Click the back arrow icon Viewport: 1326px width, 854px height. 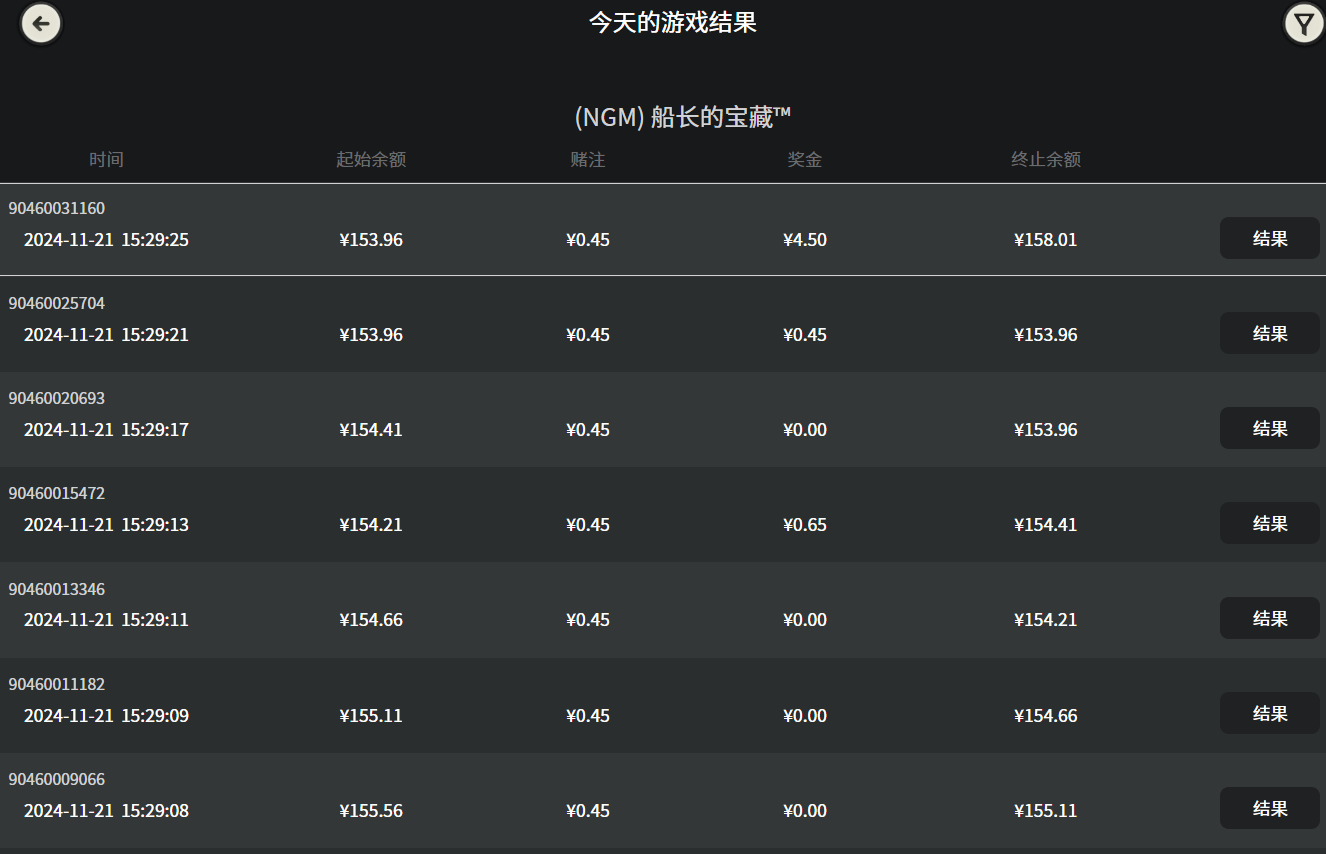pos(40,23)
